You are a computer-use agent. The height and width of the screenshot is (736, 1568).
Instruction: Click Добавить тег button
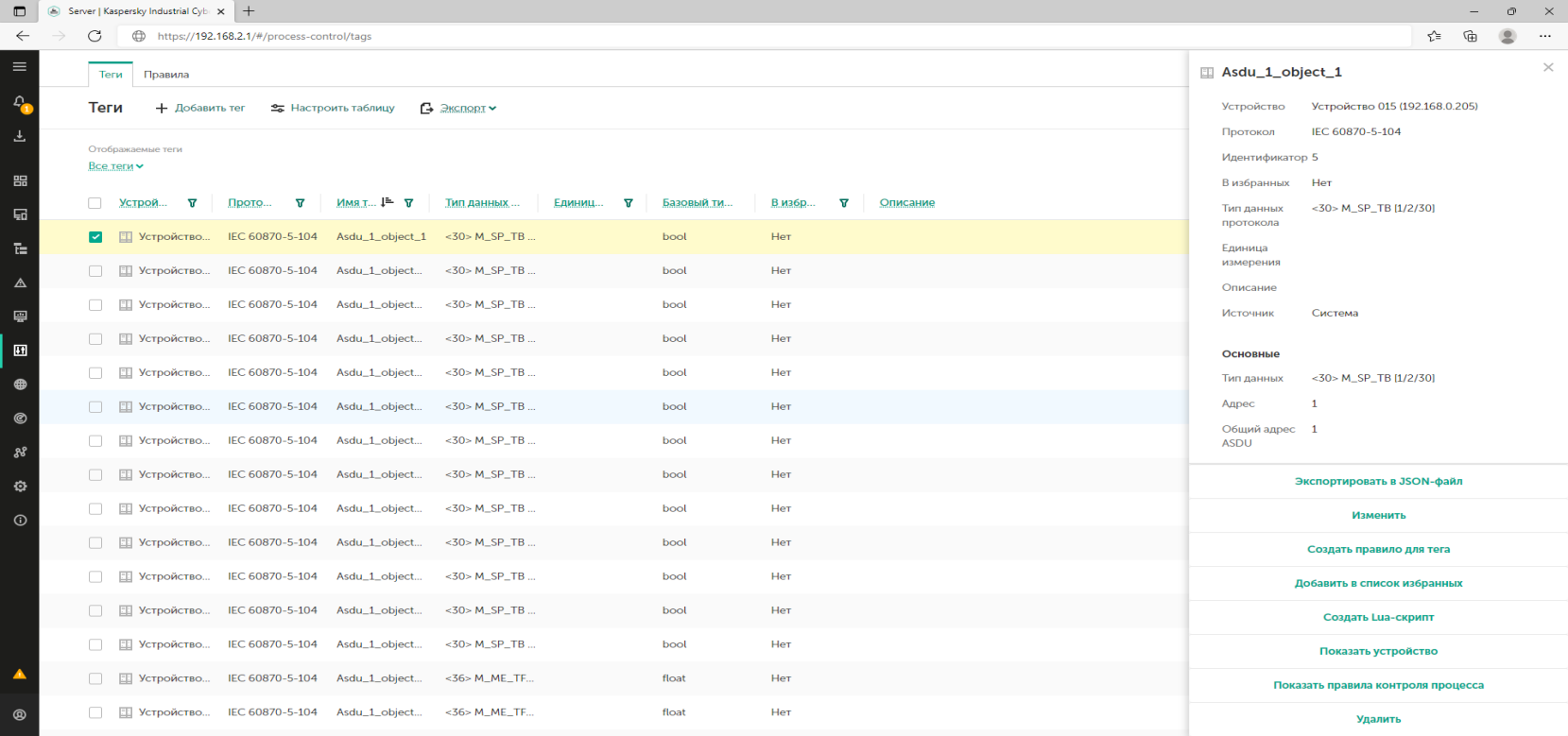point(200,109)
